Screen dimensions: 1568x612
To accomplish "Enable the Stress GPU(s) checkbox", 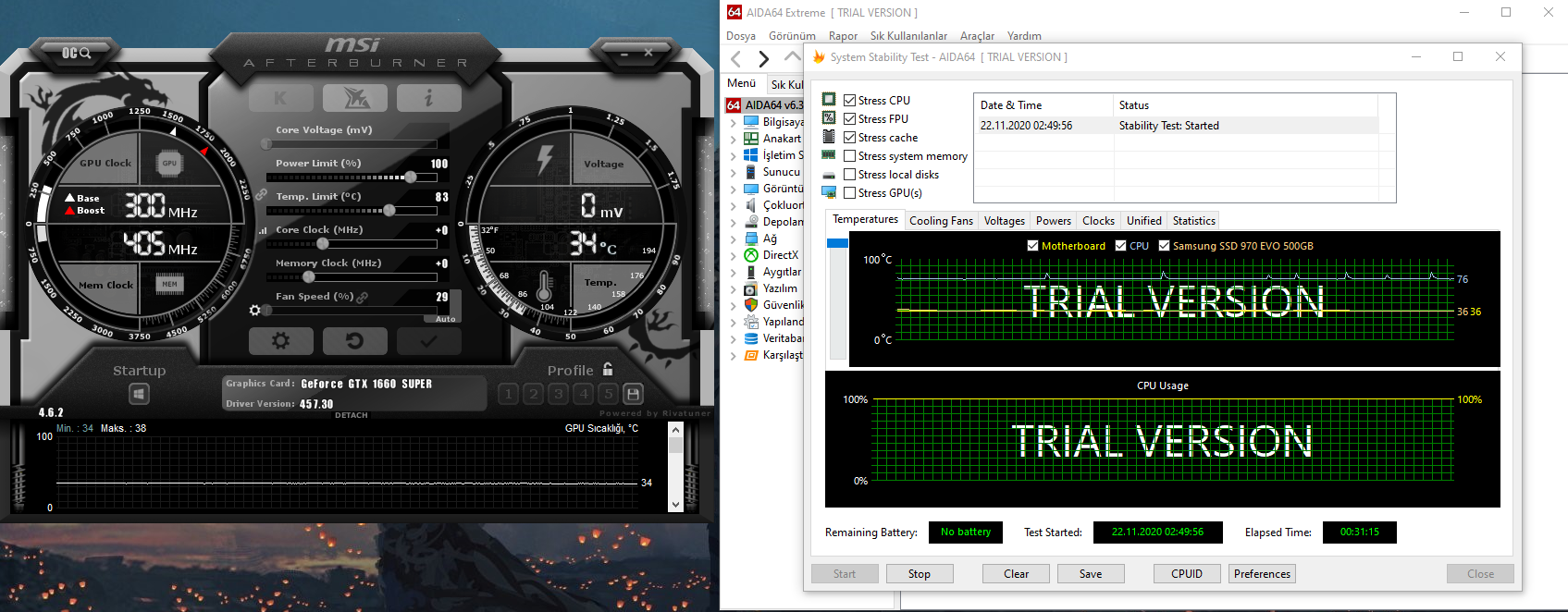I will coord(849,193).
